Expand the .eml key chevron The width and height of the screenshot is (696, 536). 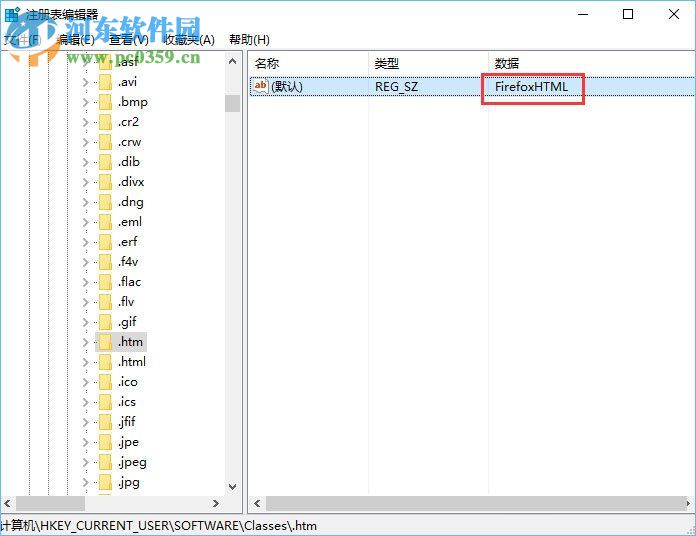pos(85,222)
